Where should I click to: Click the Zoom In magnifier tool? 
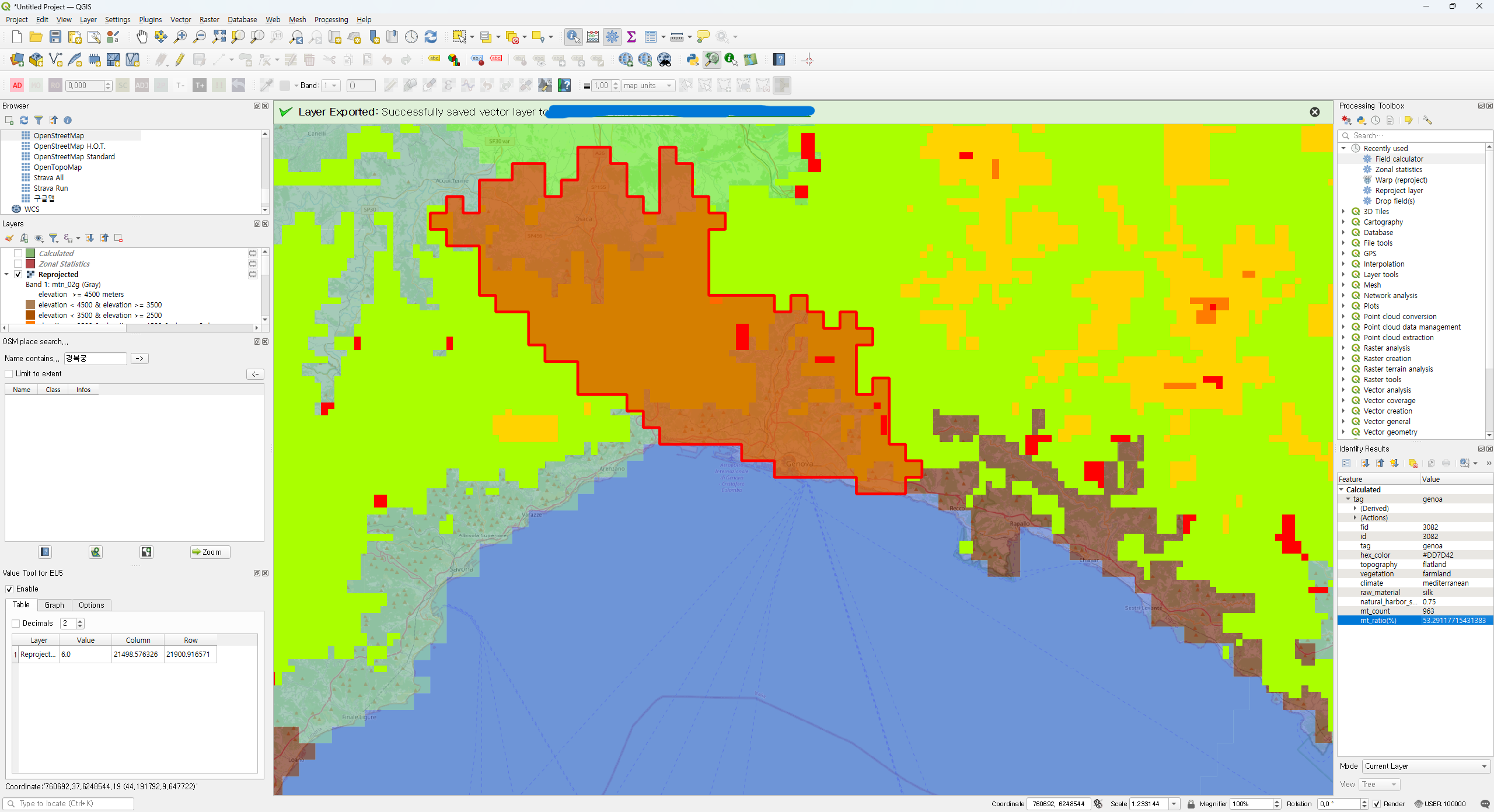coord(180,37)
